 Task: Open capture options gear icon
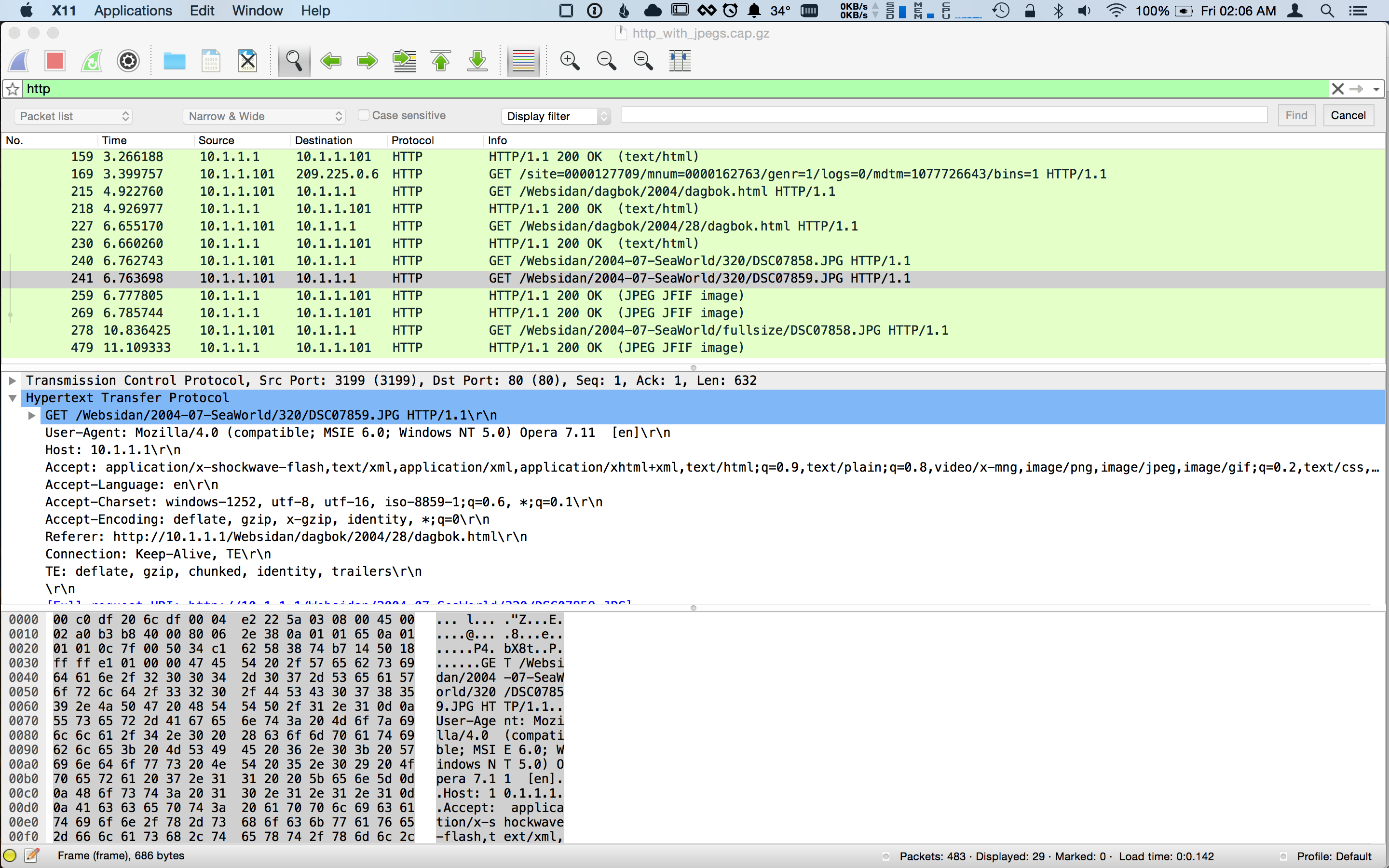point(128,61)
